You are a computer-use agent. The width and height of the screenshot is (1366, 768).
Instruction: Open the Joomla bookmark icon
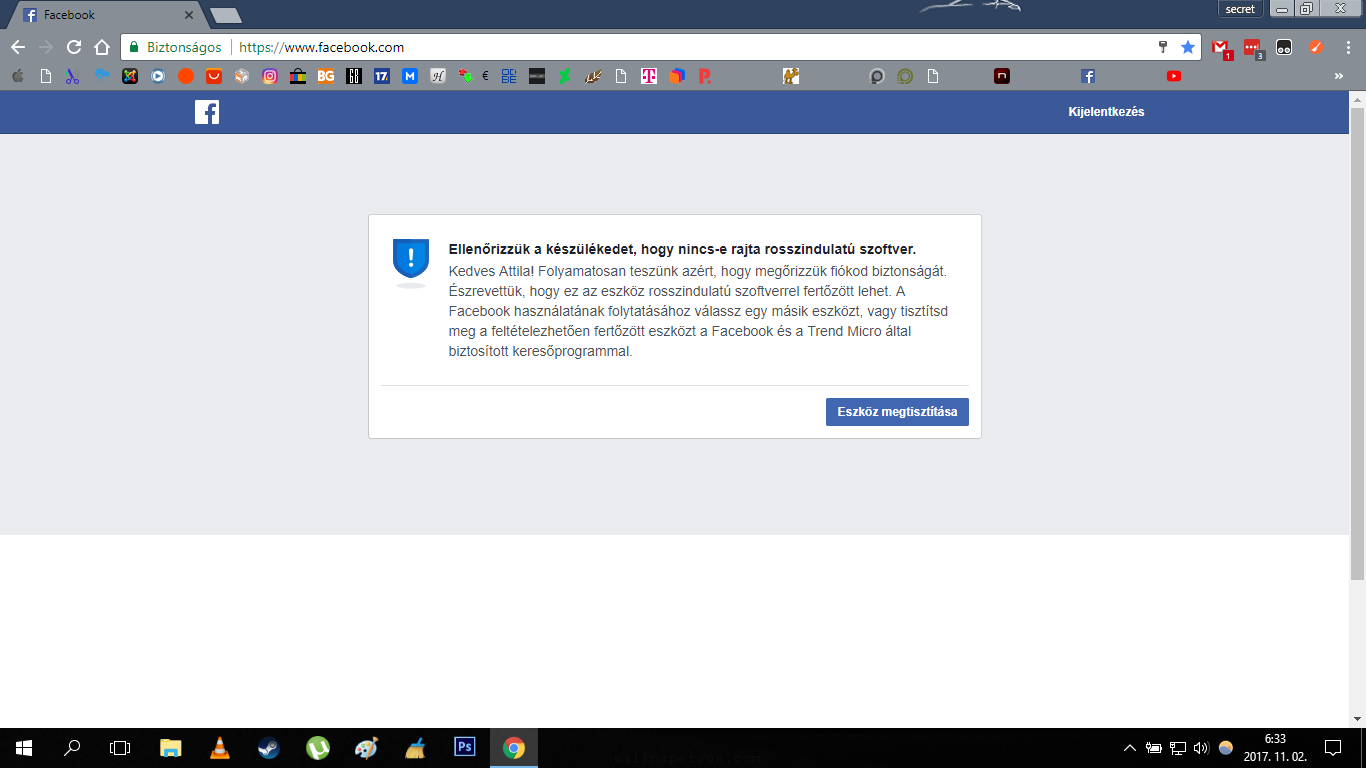(129, 76)
